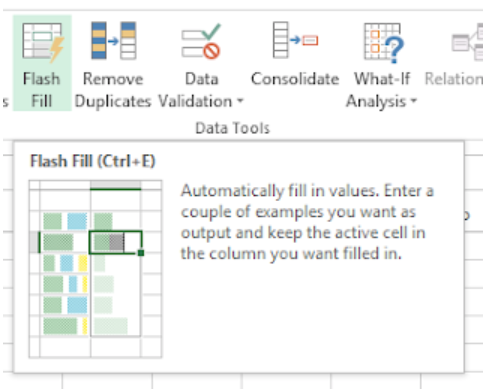
Task: Click the 'Data Tools' group label
Action: pyautogui.click(x=232, y=128)
